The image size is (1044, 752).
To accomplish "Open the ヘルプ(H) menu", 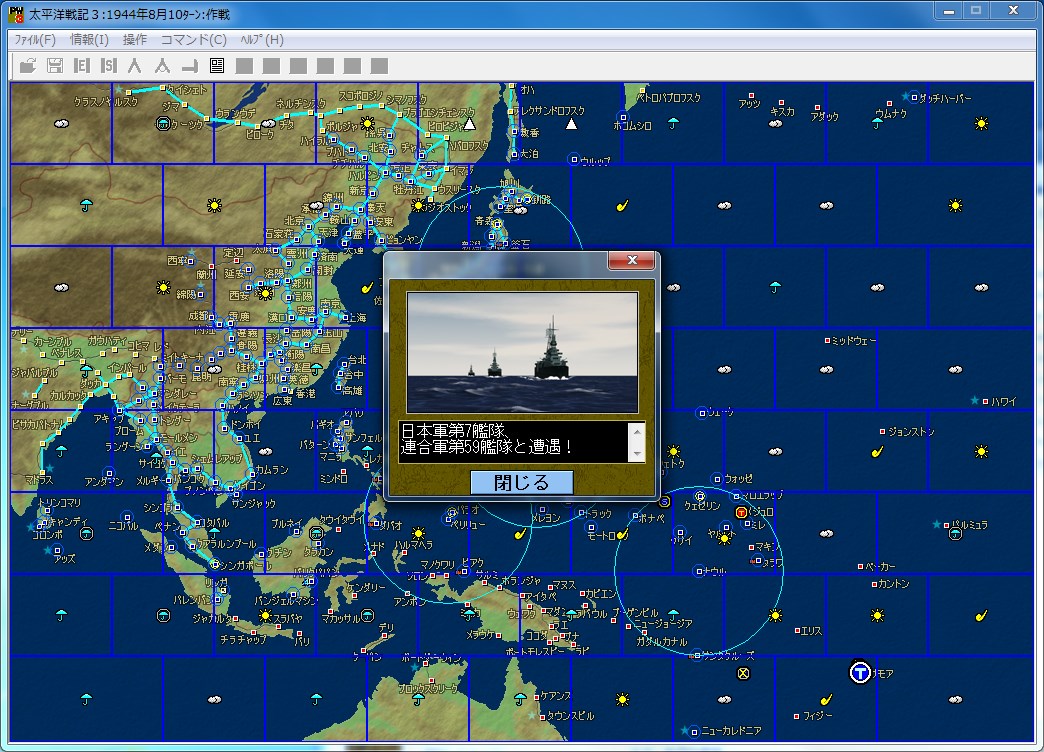I will [x=262, y=40].
